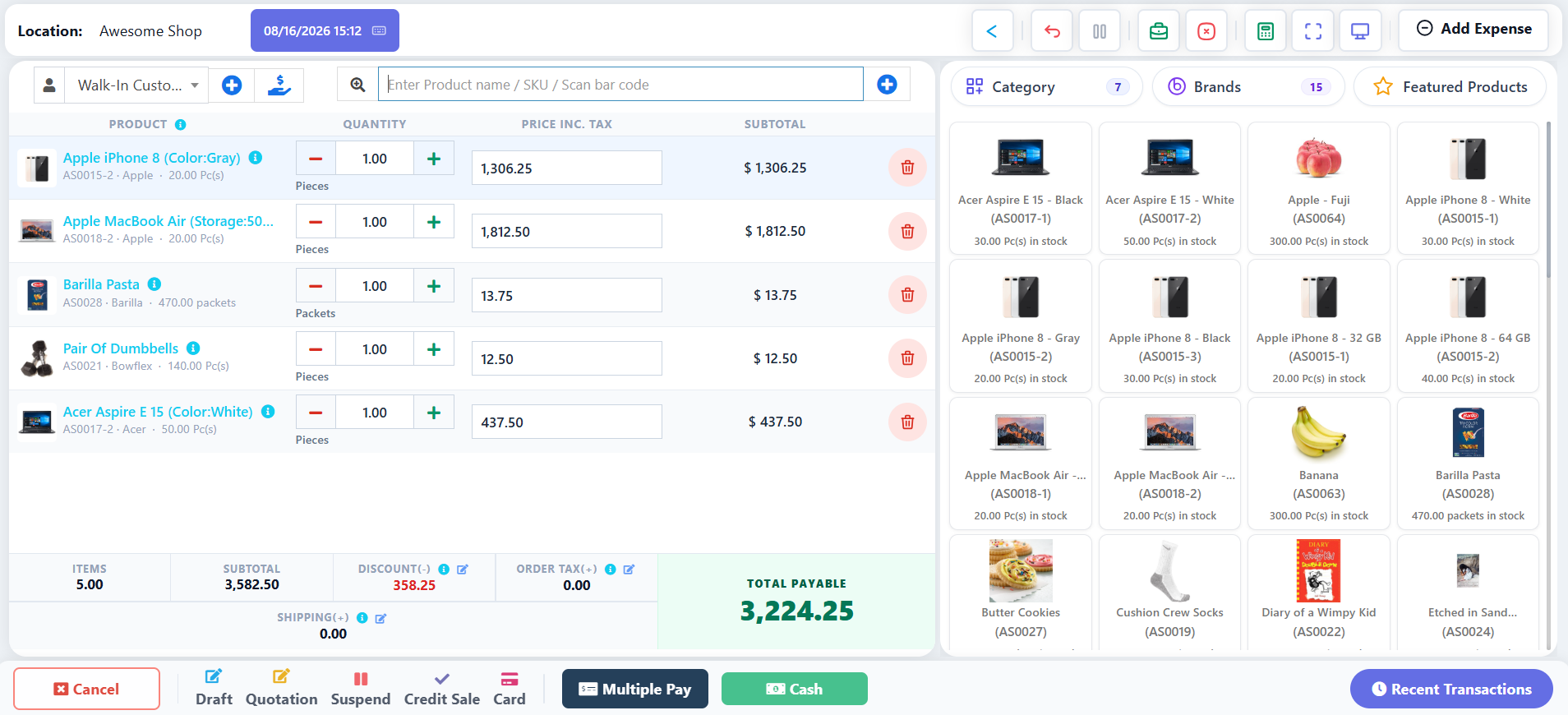Screen dimensions: 1568x715
Task: Click the close register icon
Action: tap(1206, 31)
